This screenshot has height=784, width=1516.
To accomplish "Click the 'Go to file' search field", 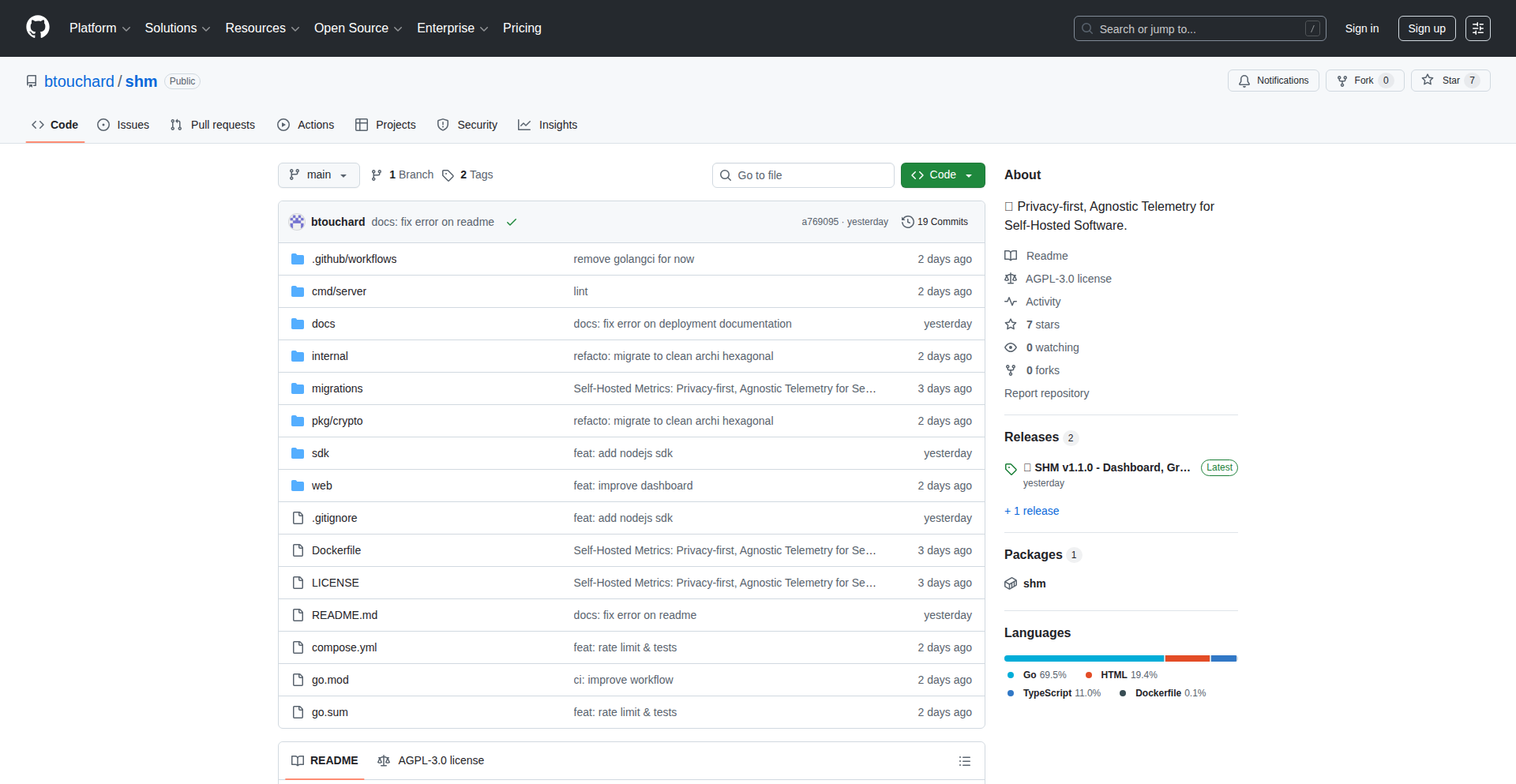I will tap(803, 175).
